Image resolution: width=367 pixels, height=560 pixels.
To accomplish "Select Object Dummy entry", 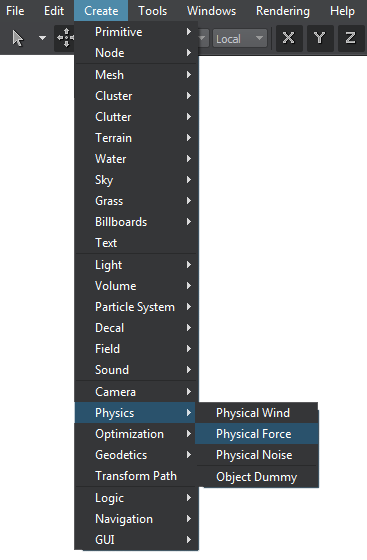I will (256, 477).
